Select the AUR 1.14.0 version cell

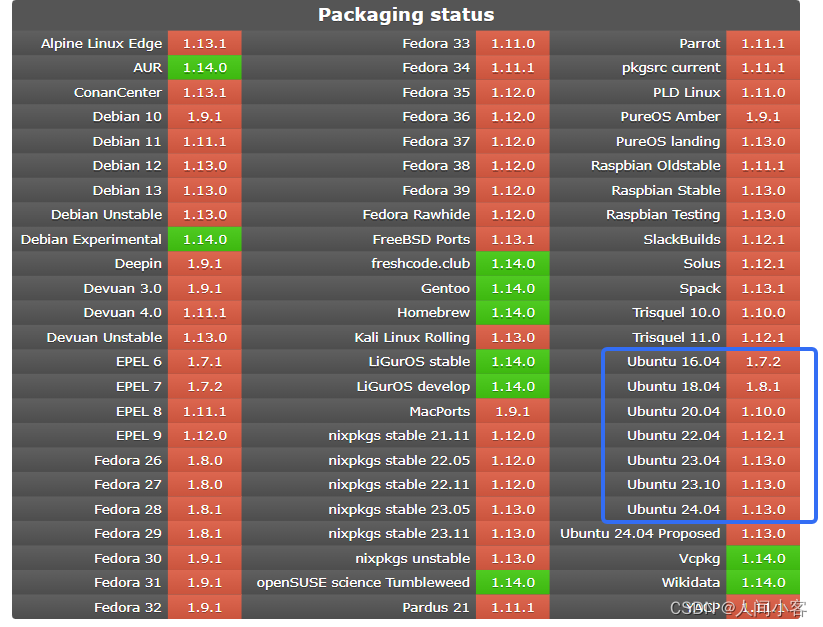pos(205,68)
